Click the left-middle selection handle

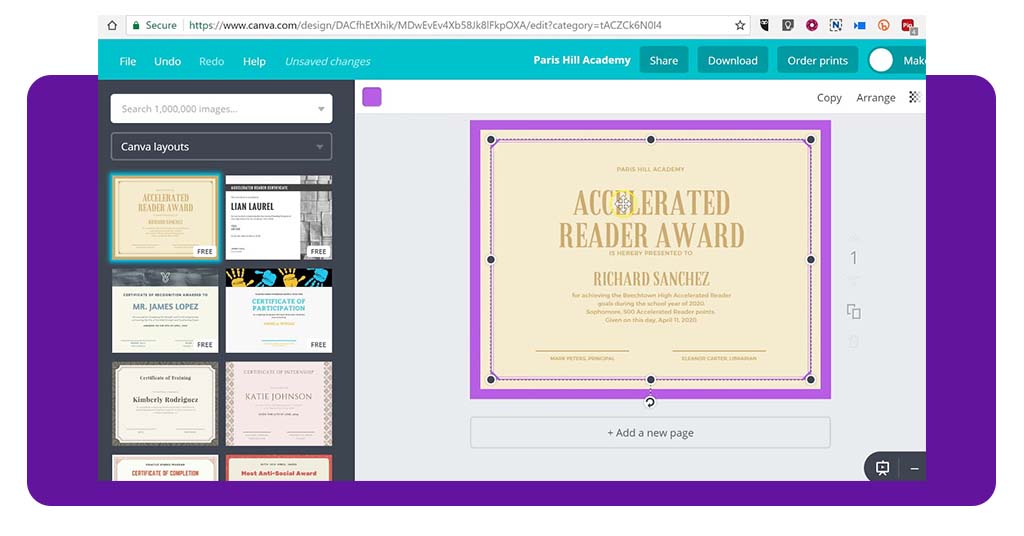(x=491, y=259)
